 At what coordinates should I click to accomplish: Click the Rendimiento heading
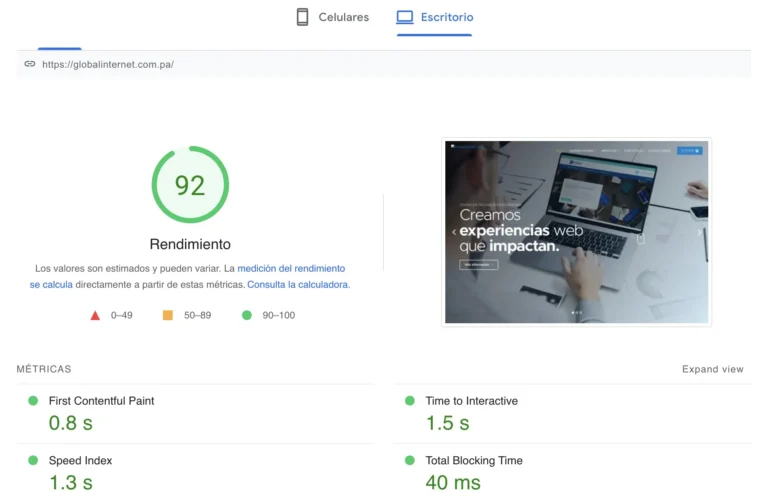click(190, 244)
